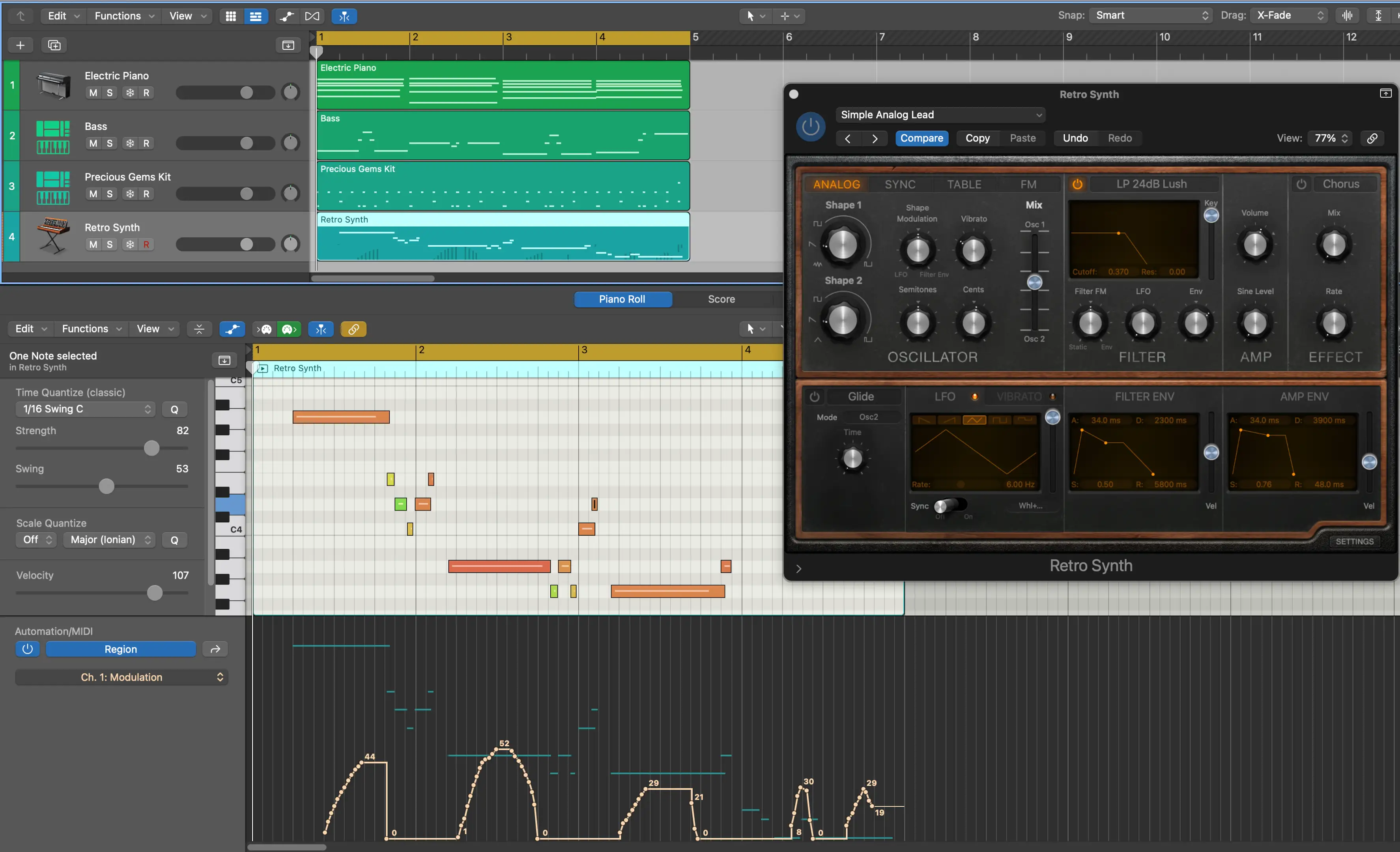The image size is (1400, 852).
Task: Expand the Retro Synth bottom disclosure arrow
Action: (x=798, y=568)
